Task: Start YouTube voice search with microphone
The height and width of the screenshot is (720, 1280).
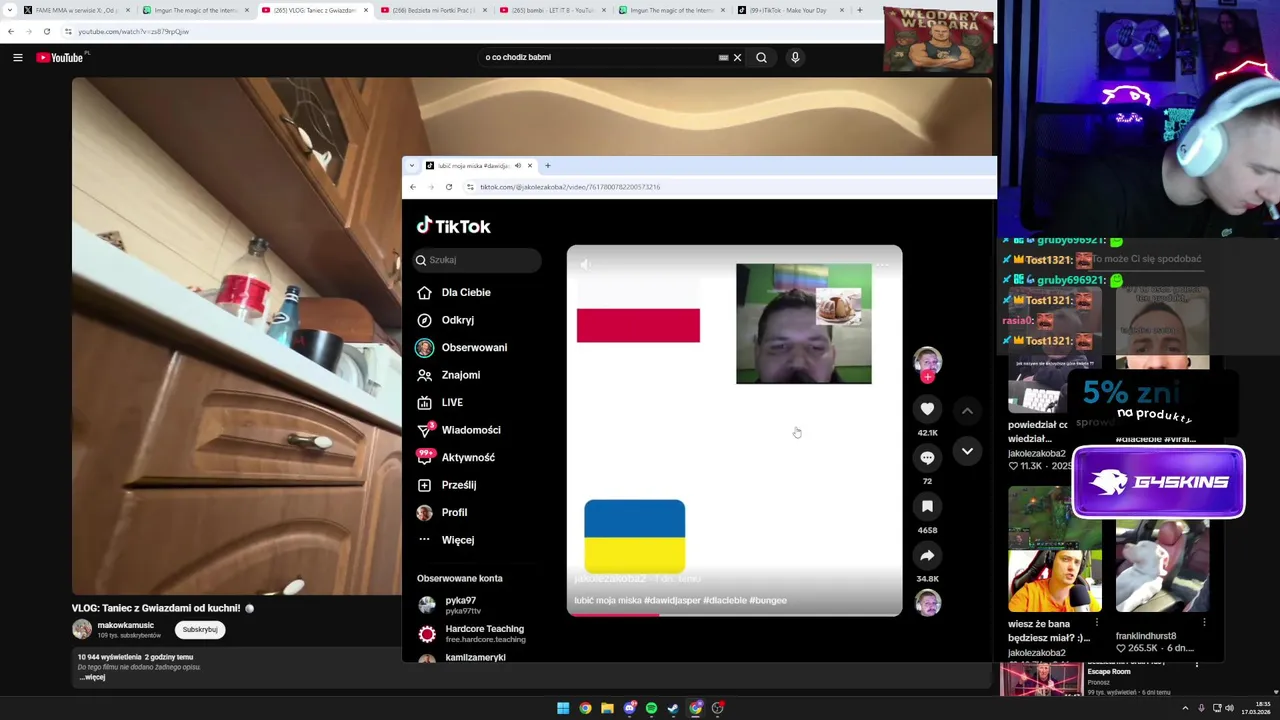Action: pyautogui.click(x=795, y=57)
